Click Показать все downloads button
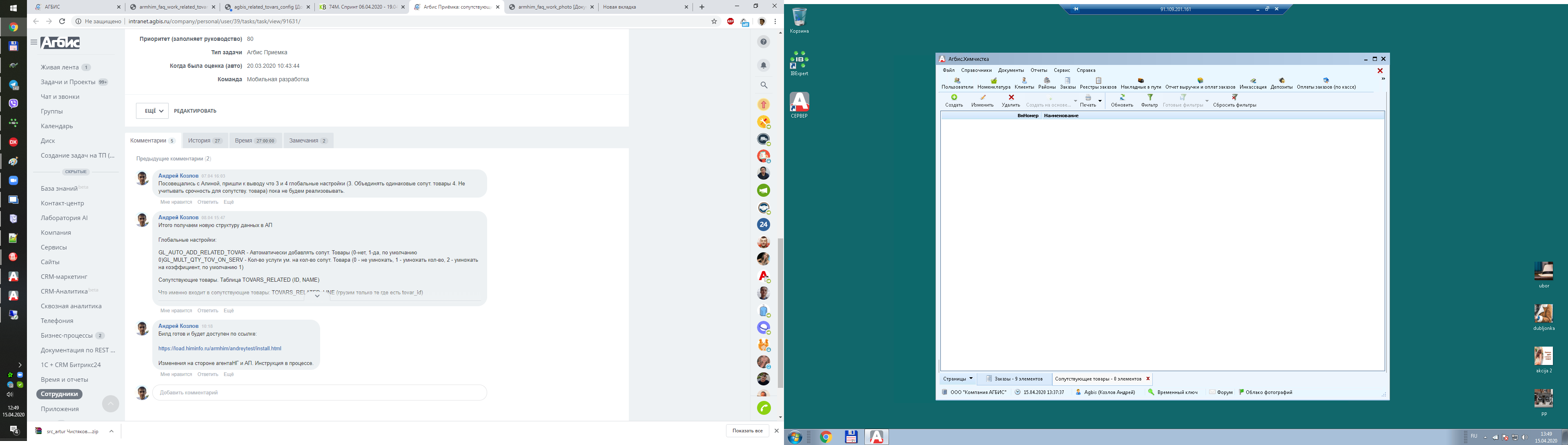The width and height of the screenshot is (1568, 445). (x=747, y=431)
